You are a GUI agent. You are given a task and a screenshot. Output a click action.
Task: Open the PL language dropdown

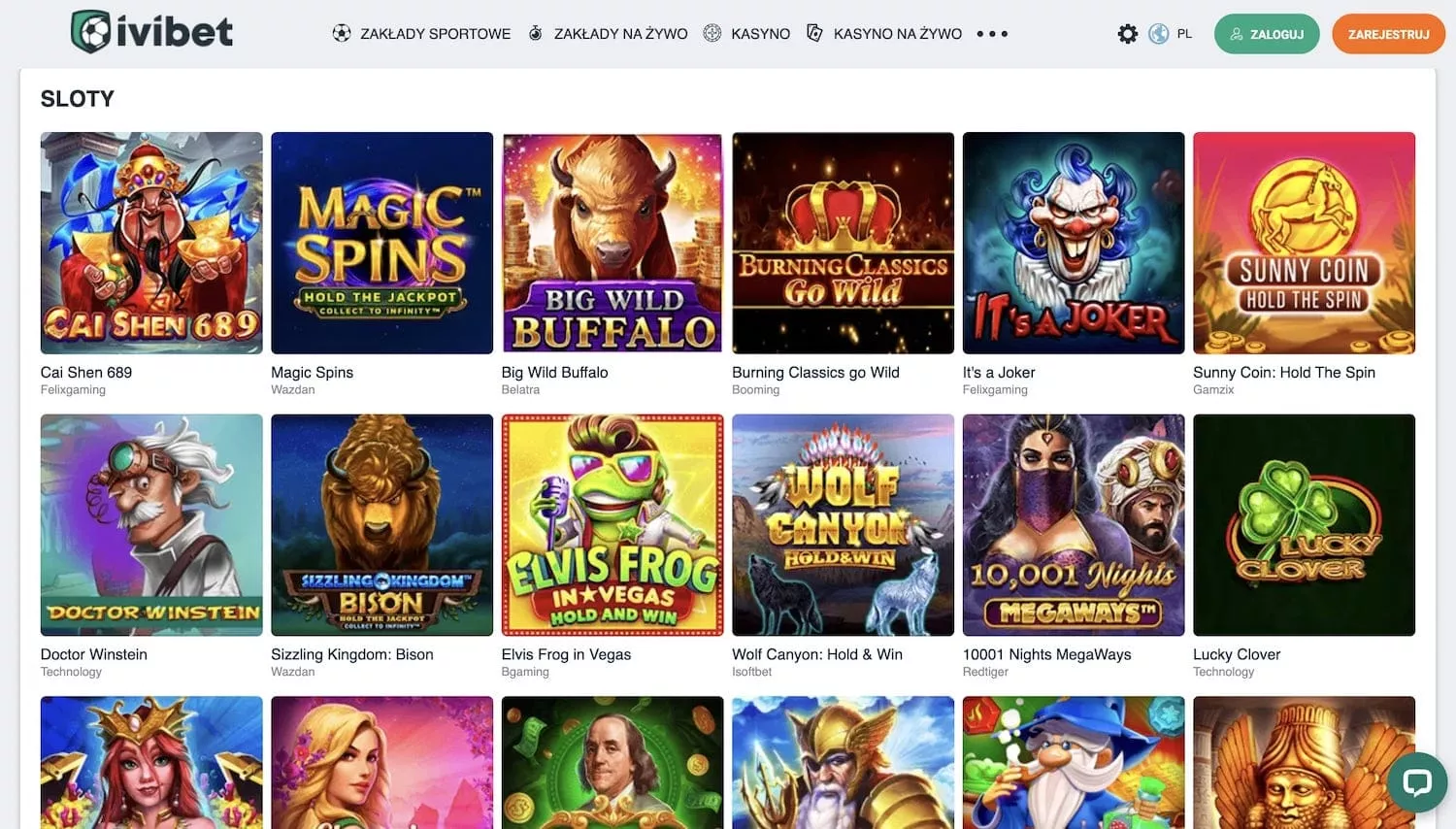tap(1184, 34)
